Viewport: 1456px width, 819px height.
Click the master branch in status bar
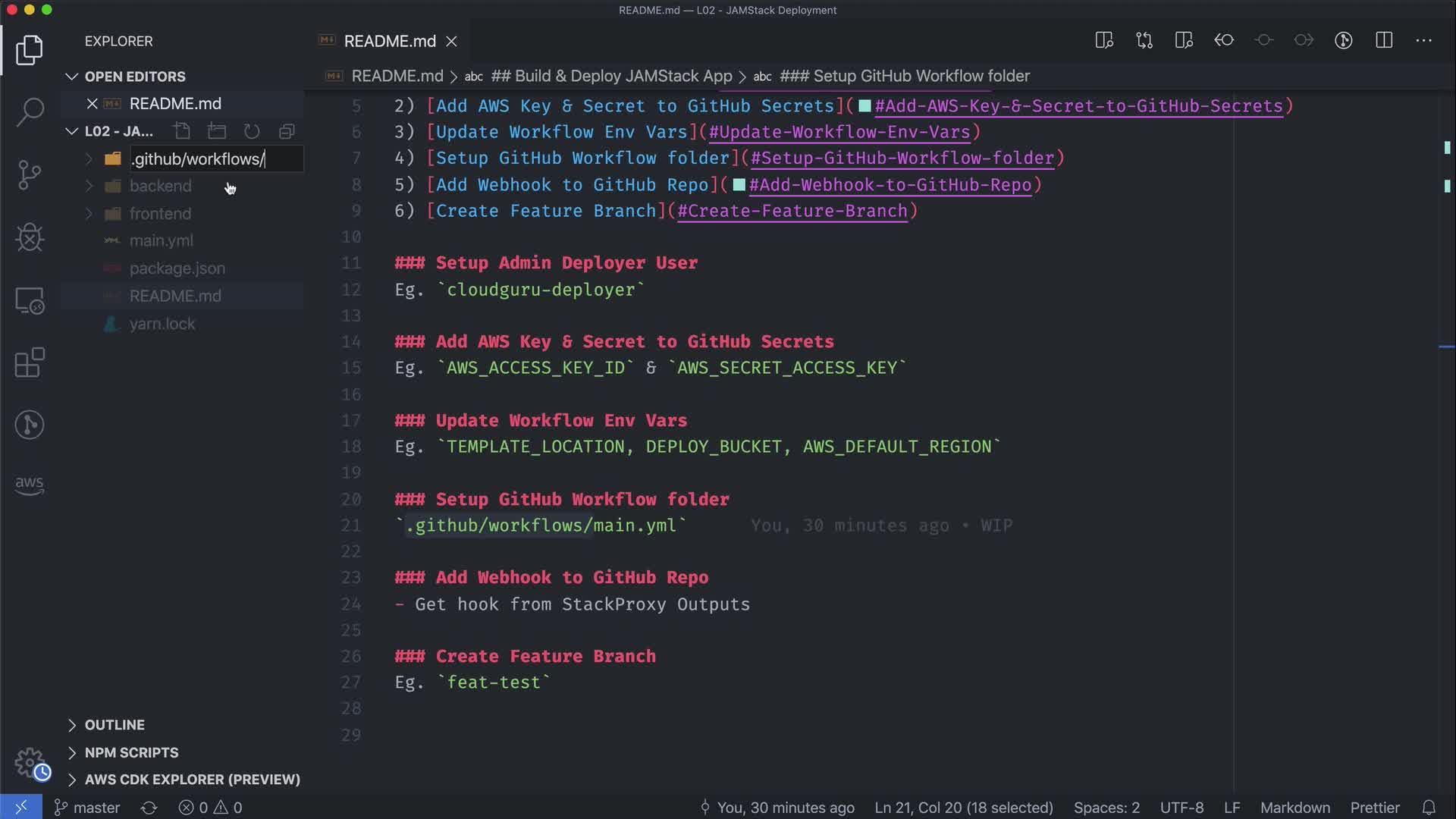point(87,808)
